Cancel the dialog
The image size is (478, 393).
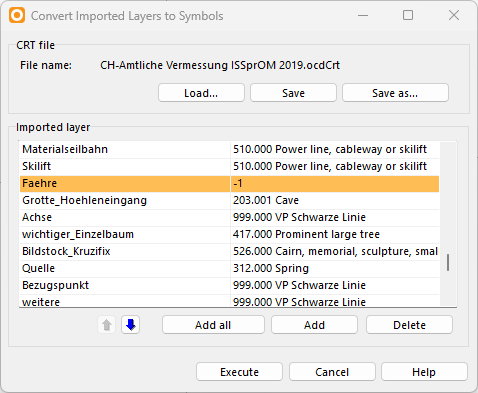point(332,372)
